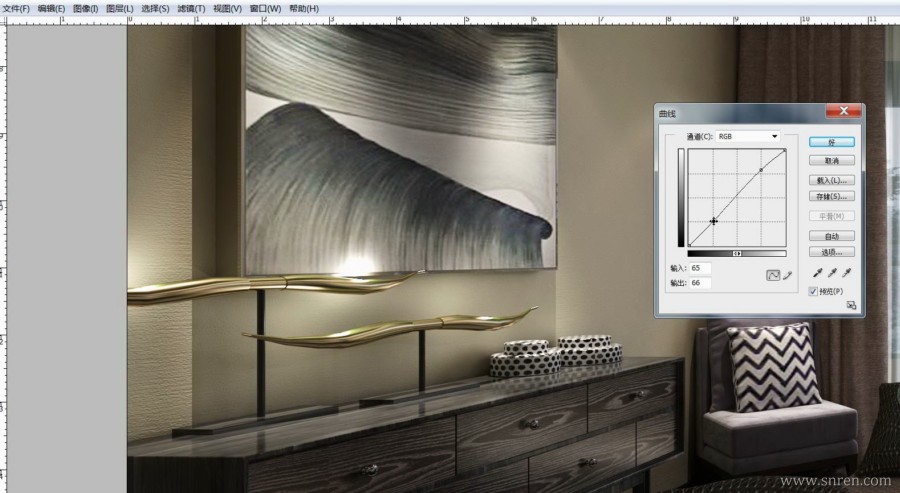Click the selected lower curve control point
This screenshot has width=900, height=493.
point(713,221)
